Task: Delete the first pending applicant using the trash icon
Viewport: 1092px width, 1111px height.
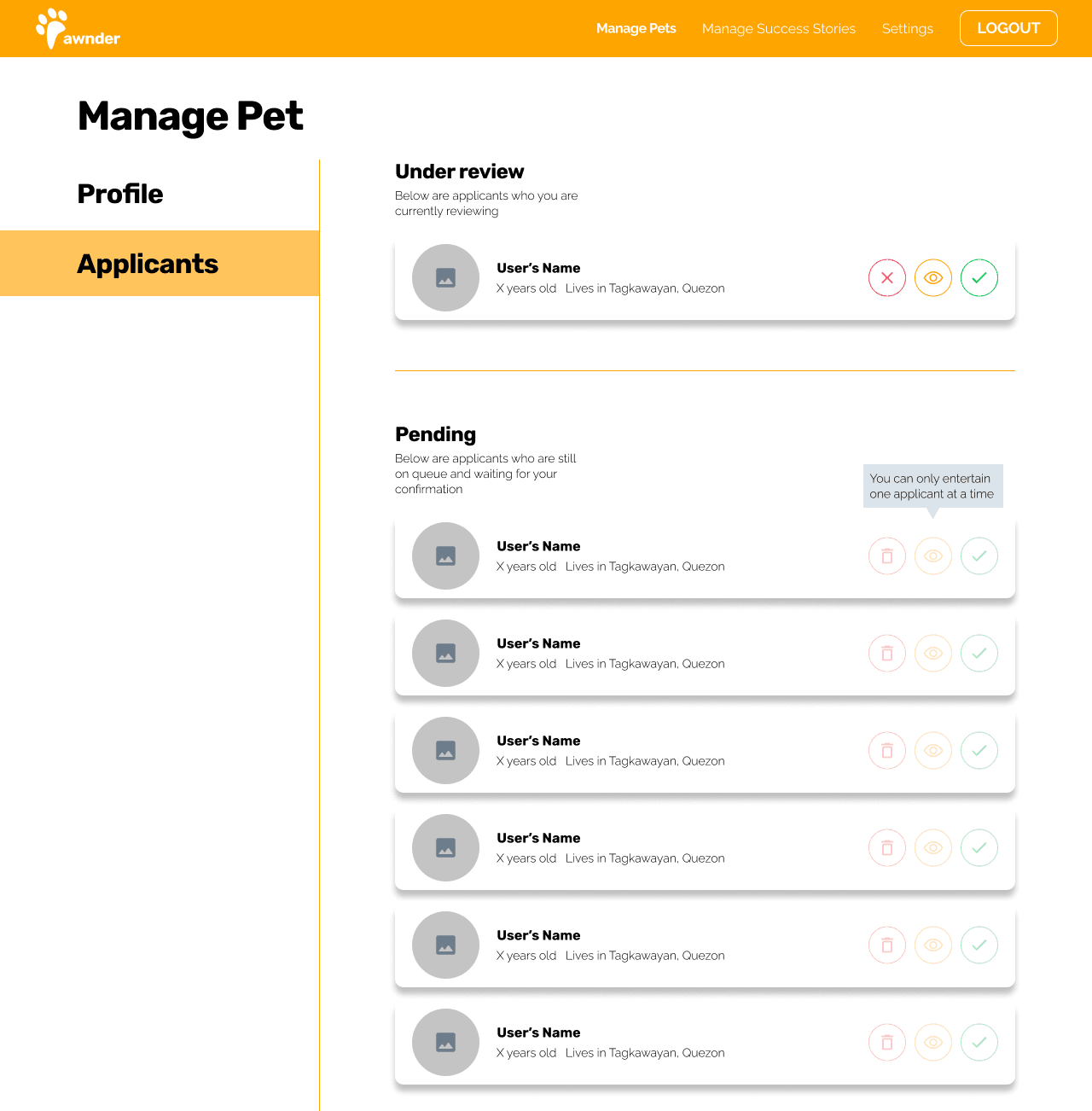Action: click(x=887, y=556)
